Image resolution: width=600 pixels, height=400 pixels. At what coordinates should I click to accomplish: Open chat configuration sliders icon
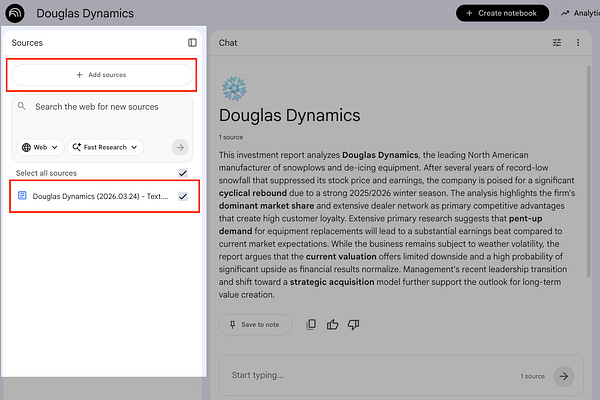click(557, 42)
